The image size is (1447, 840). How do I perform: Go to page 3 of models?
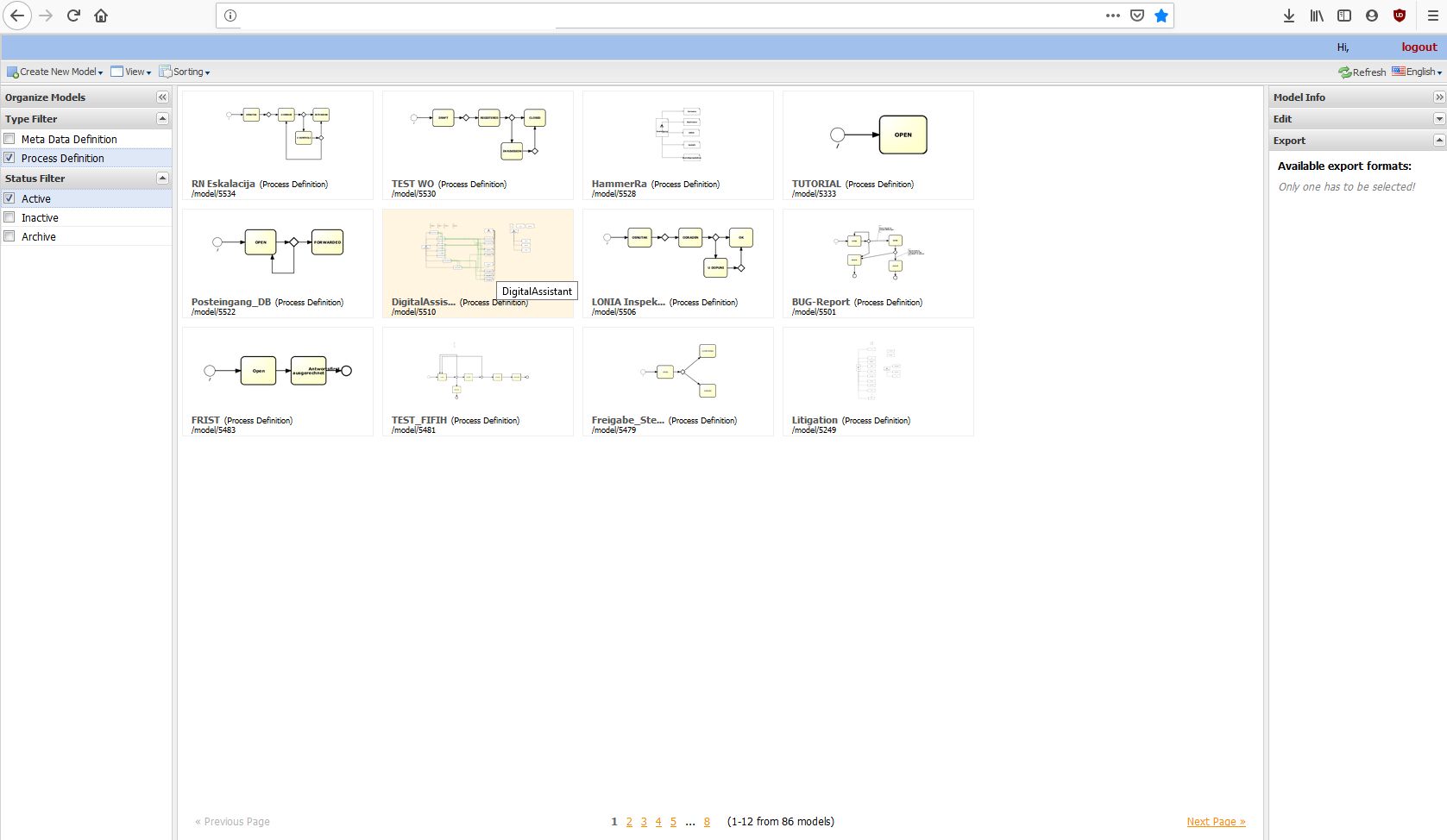click(x=644, y=822)
